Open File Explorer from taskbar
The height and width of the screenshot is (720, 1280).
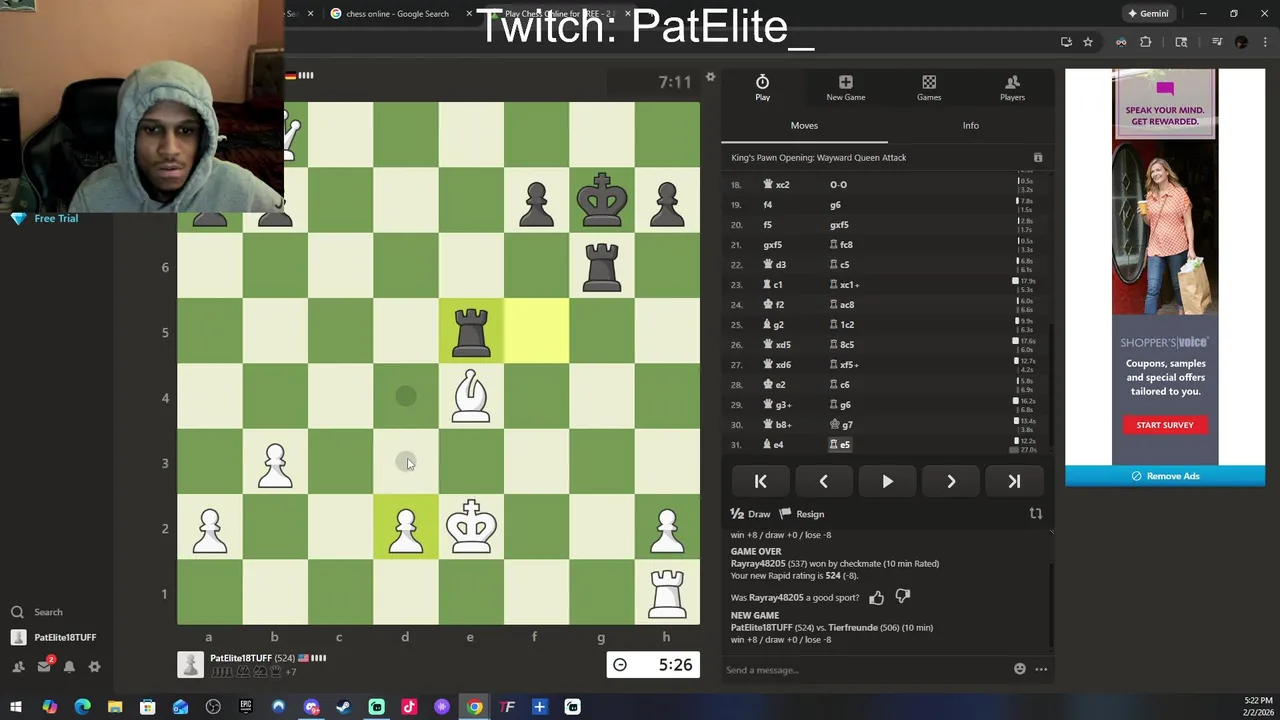115,707
